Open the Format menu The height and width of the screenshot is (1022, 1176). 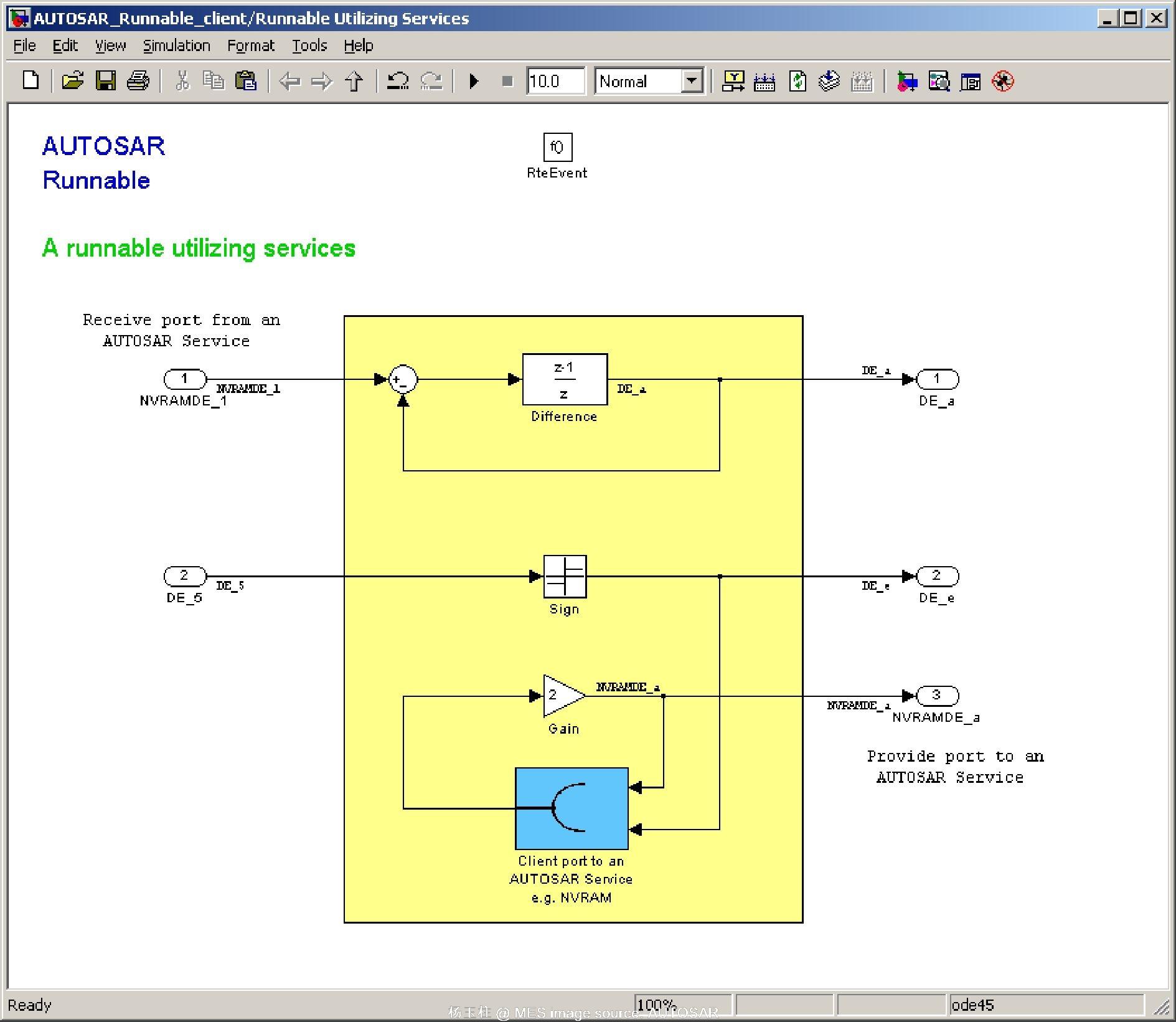click(251, 45)
